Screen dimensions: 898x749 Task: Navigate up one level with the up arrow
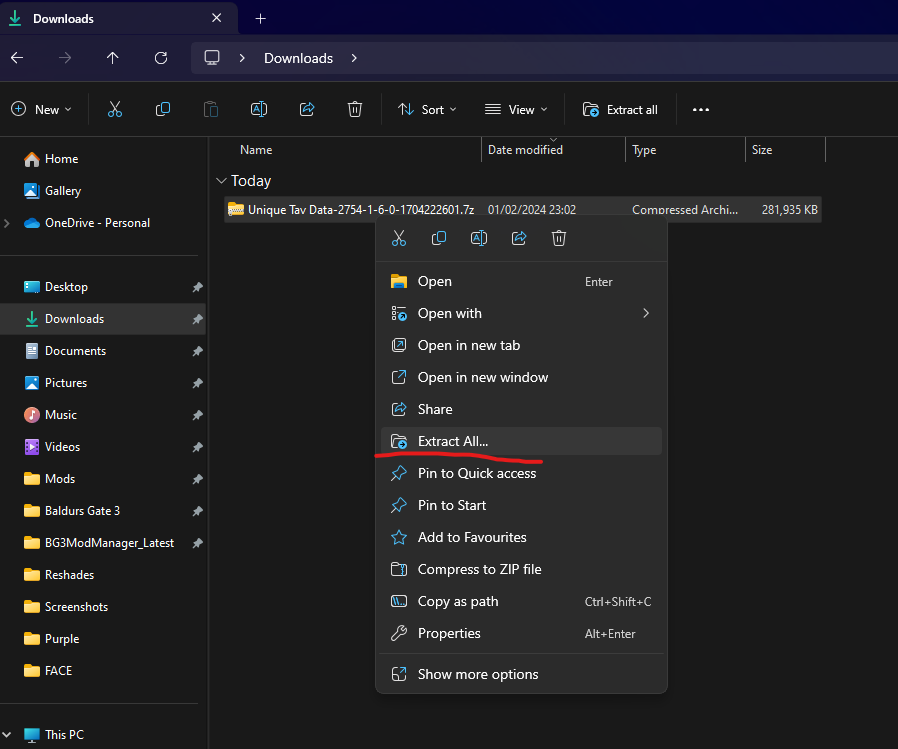coord(112,58)
